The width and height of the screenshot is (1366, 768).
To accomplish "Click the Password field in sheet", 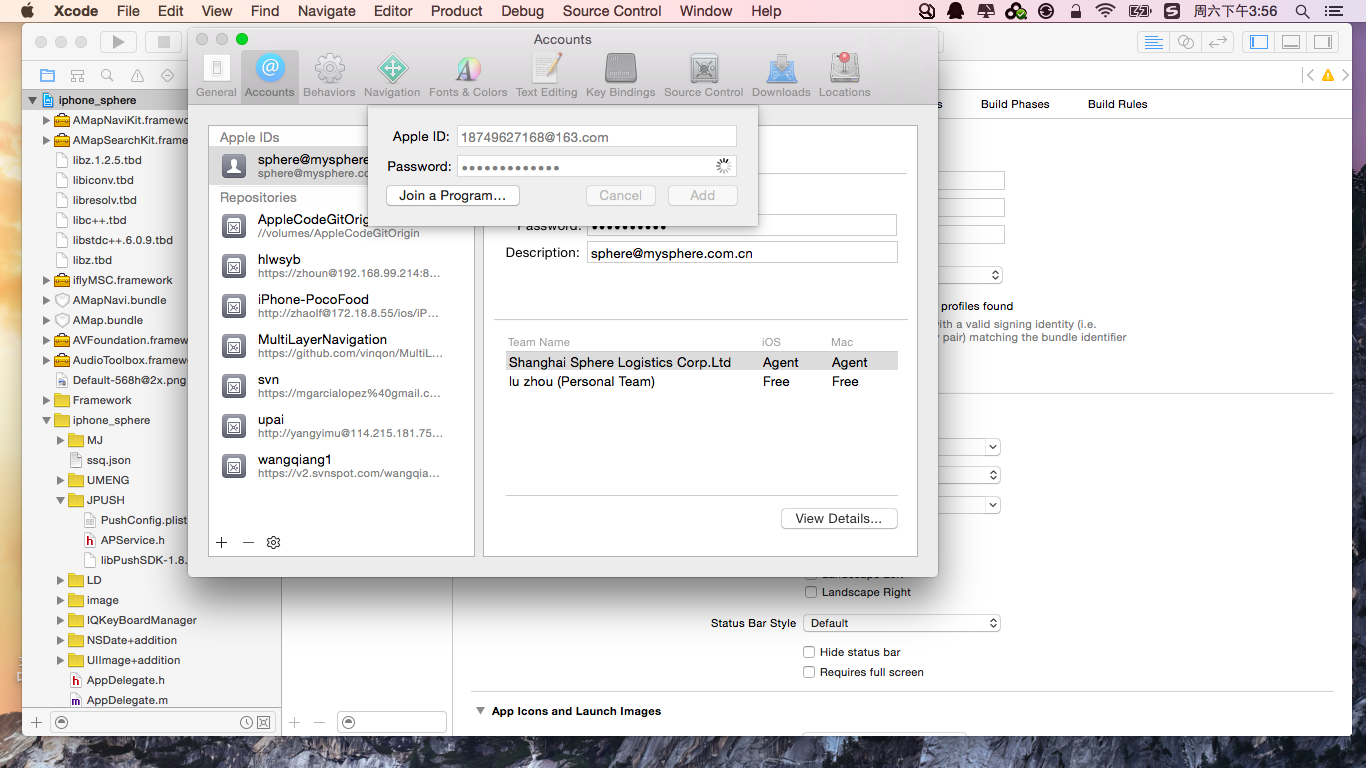I will (x=597, y=166).
